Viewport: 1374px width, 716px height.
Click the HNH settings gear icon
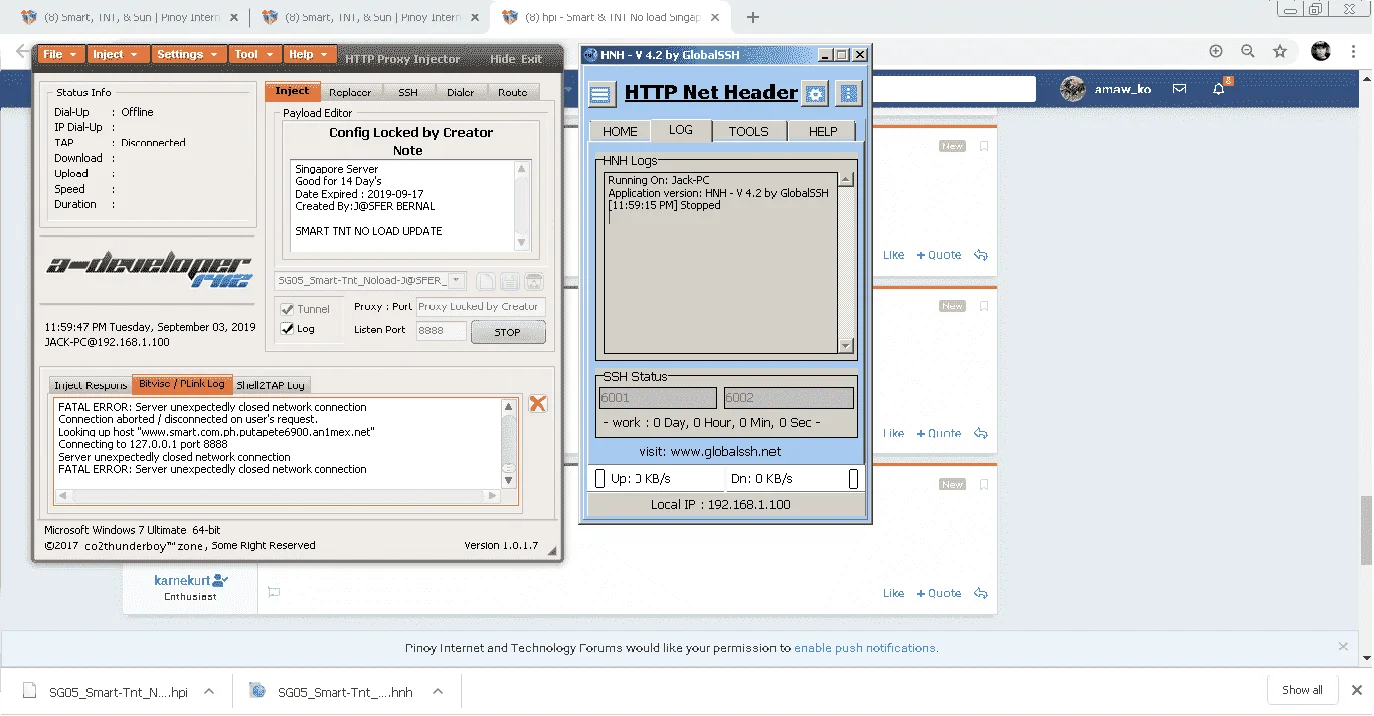(816, 94)
